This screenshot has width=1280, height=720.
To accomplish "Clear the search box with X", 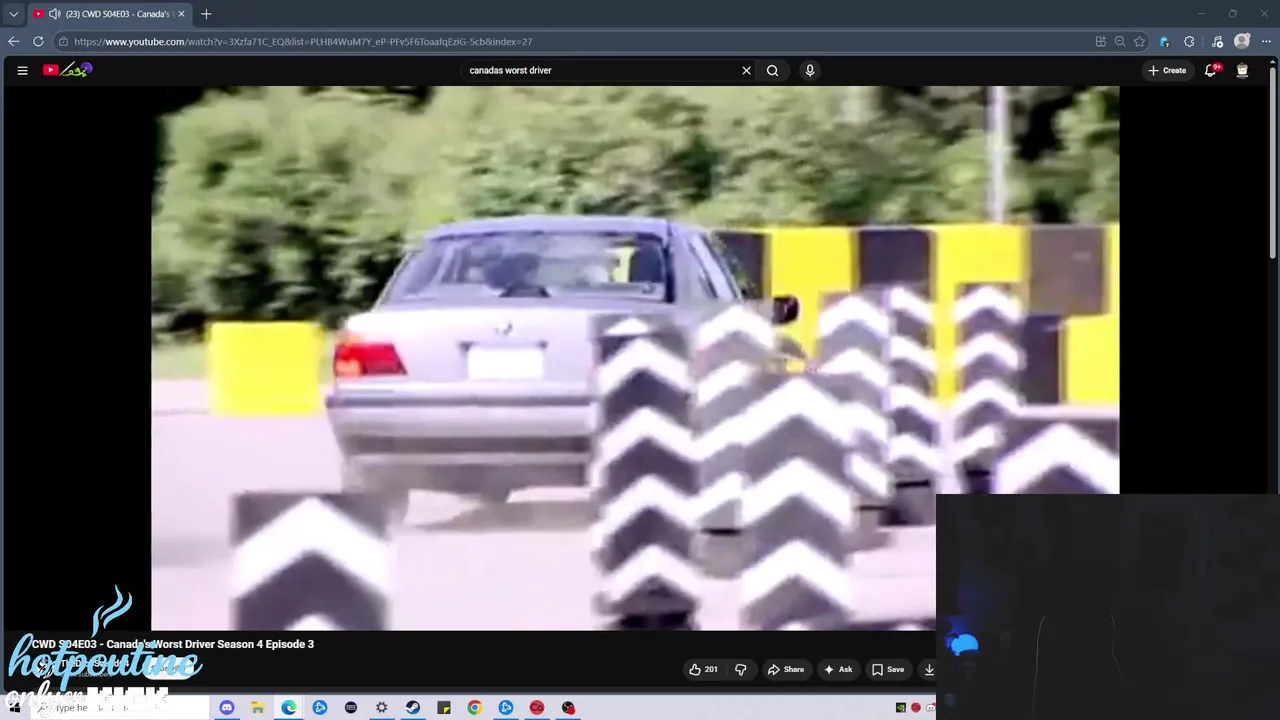I will 746,70.
